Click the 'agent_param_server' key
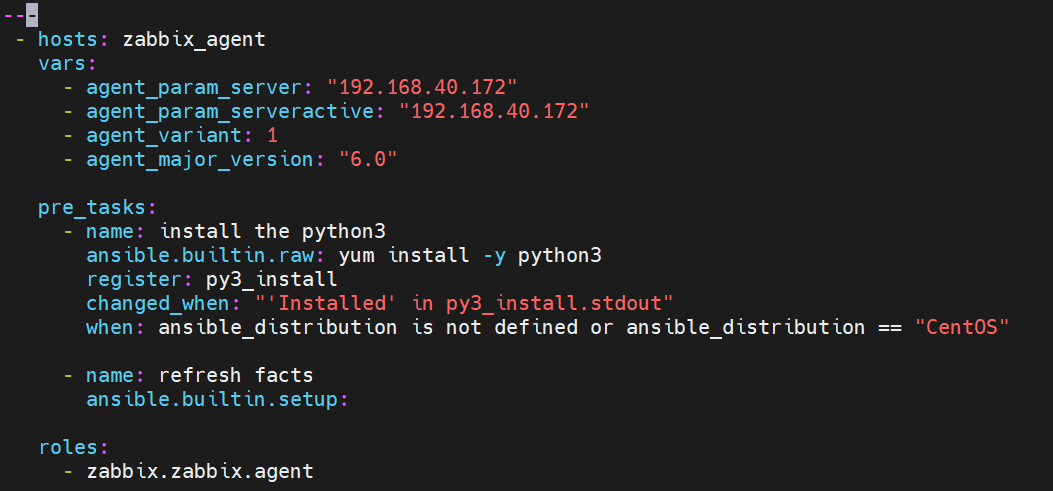 [194, 87]
